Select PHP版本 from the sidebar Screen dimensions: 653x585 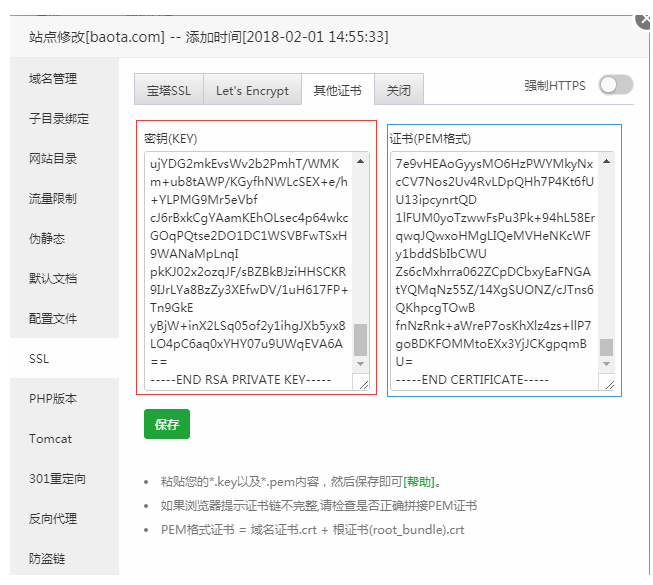pyautogui.click(x=51, y=399)
